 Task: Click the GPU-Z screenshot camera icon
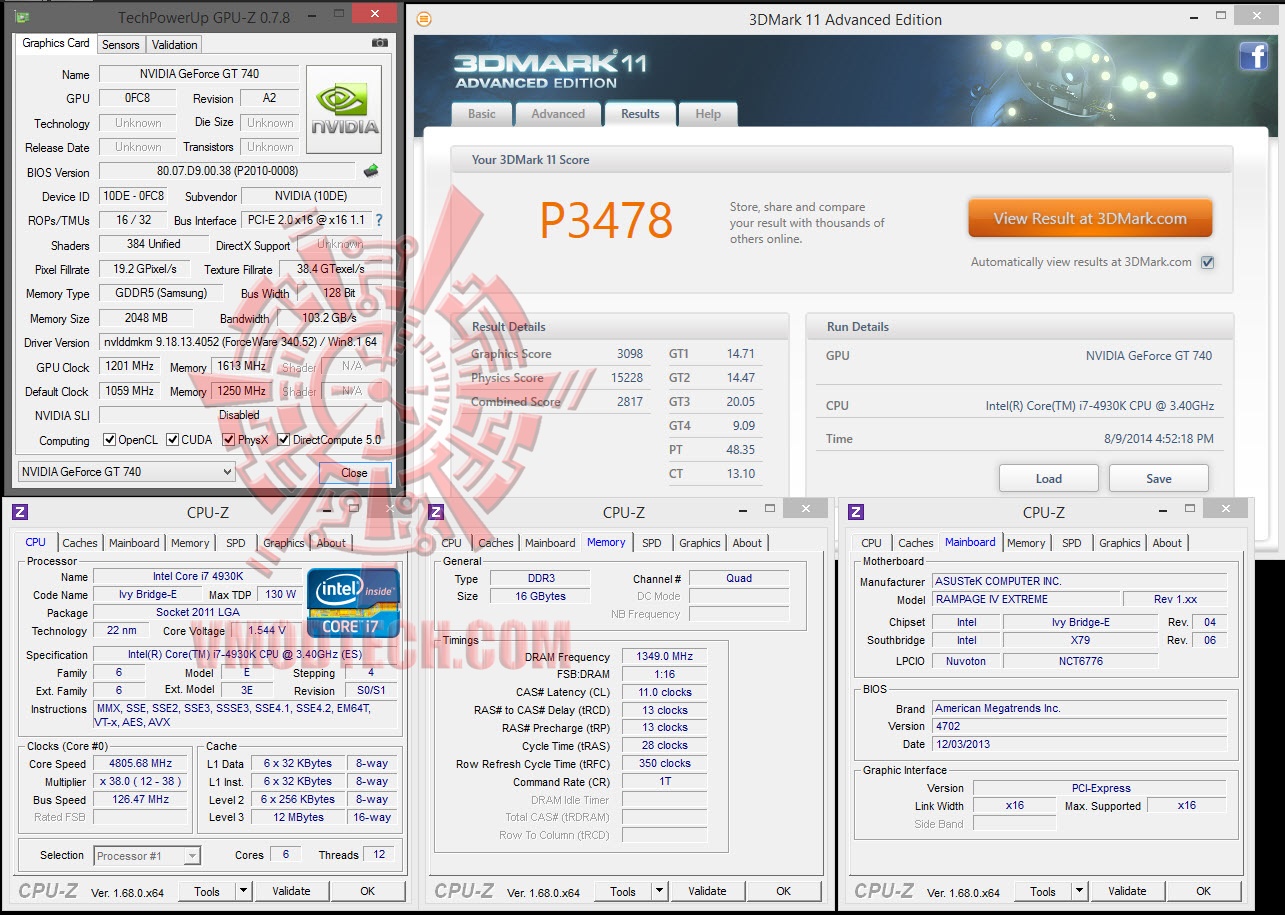pos(379,43)
